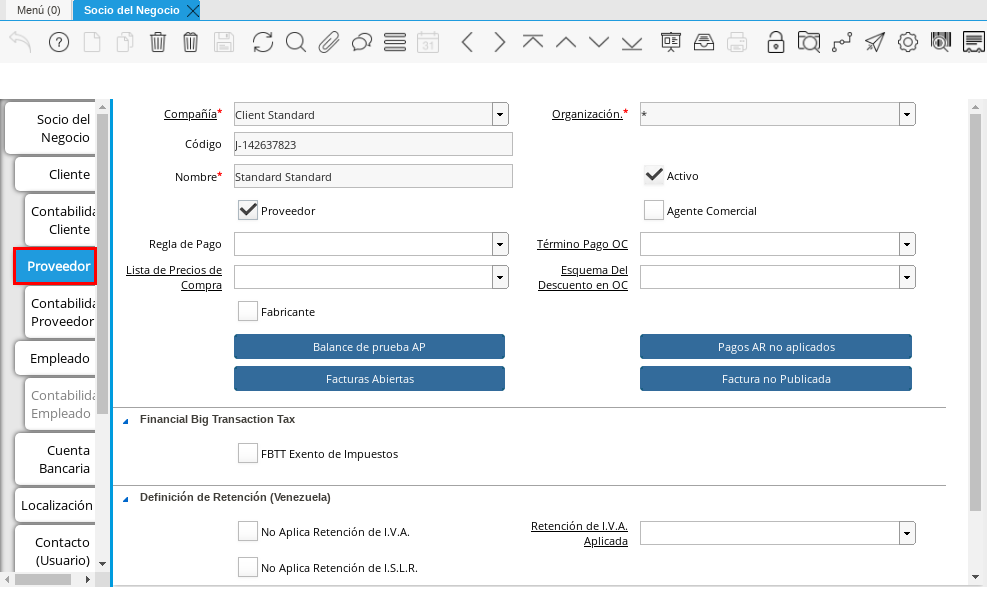987x591 pixels.
Task: Go to next record arrow
Action: pyautogui.click(x=500, y=42)
